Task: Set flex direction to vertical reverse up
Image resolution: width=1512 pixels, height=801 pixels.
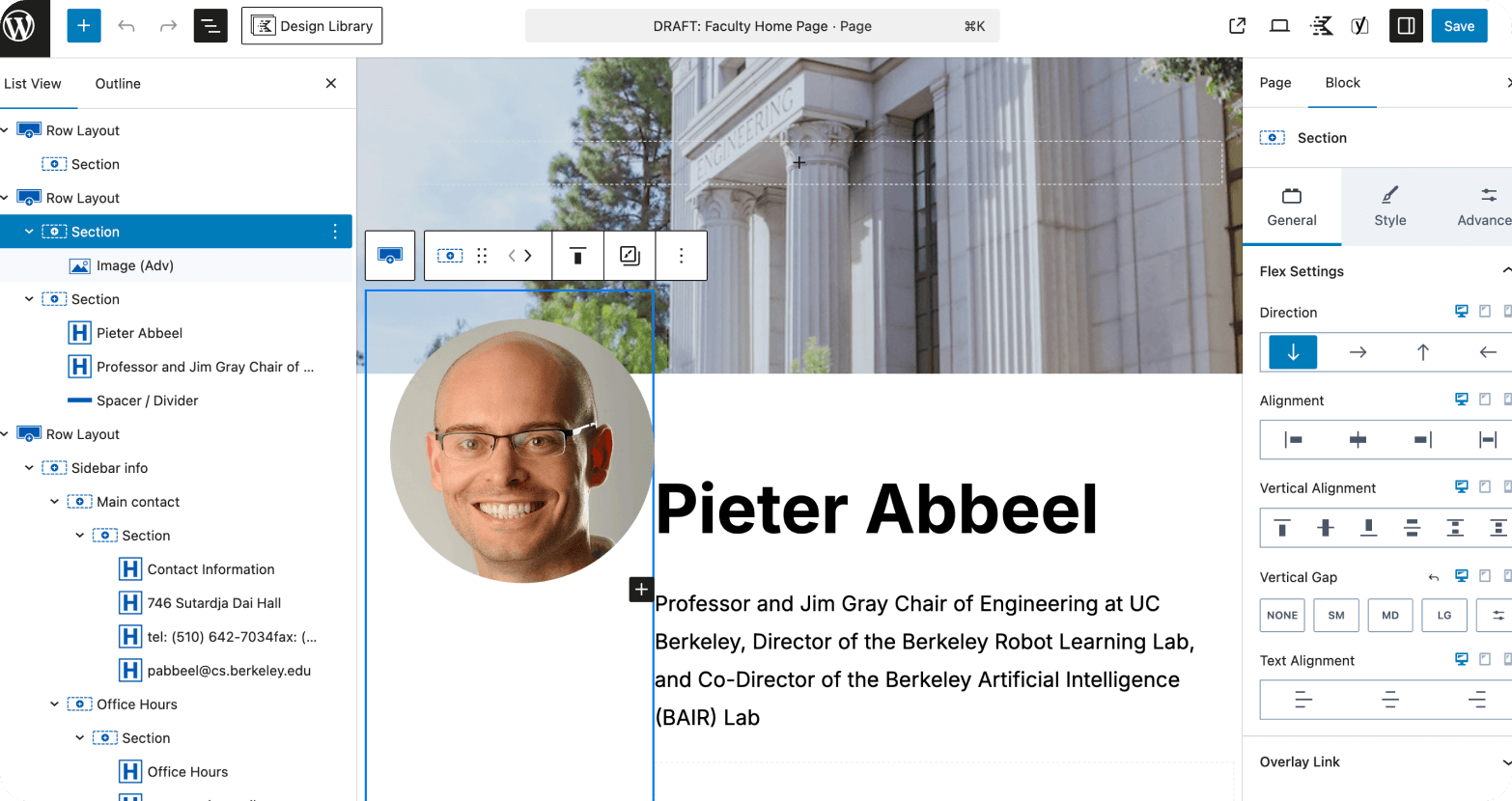Action: [x=1422, y=352]
